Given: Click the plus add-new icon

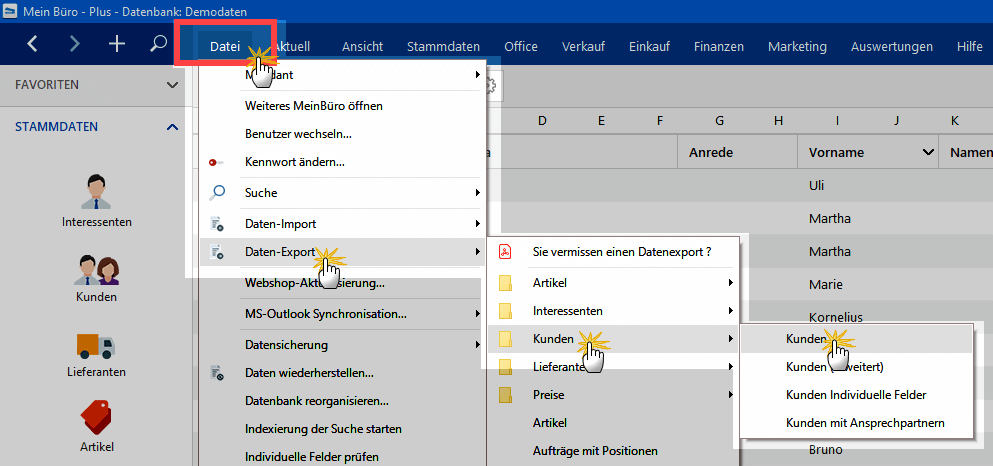Looking at the screenshot, I should (x=117, y=44).
